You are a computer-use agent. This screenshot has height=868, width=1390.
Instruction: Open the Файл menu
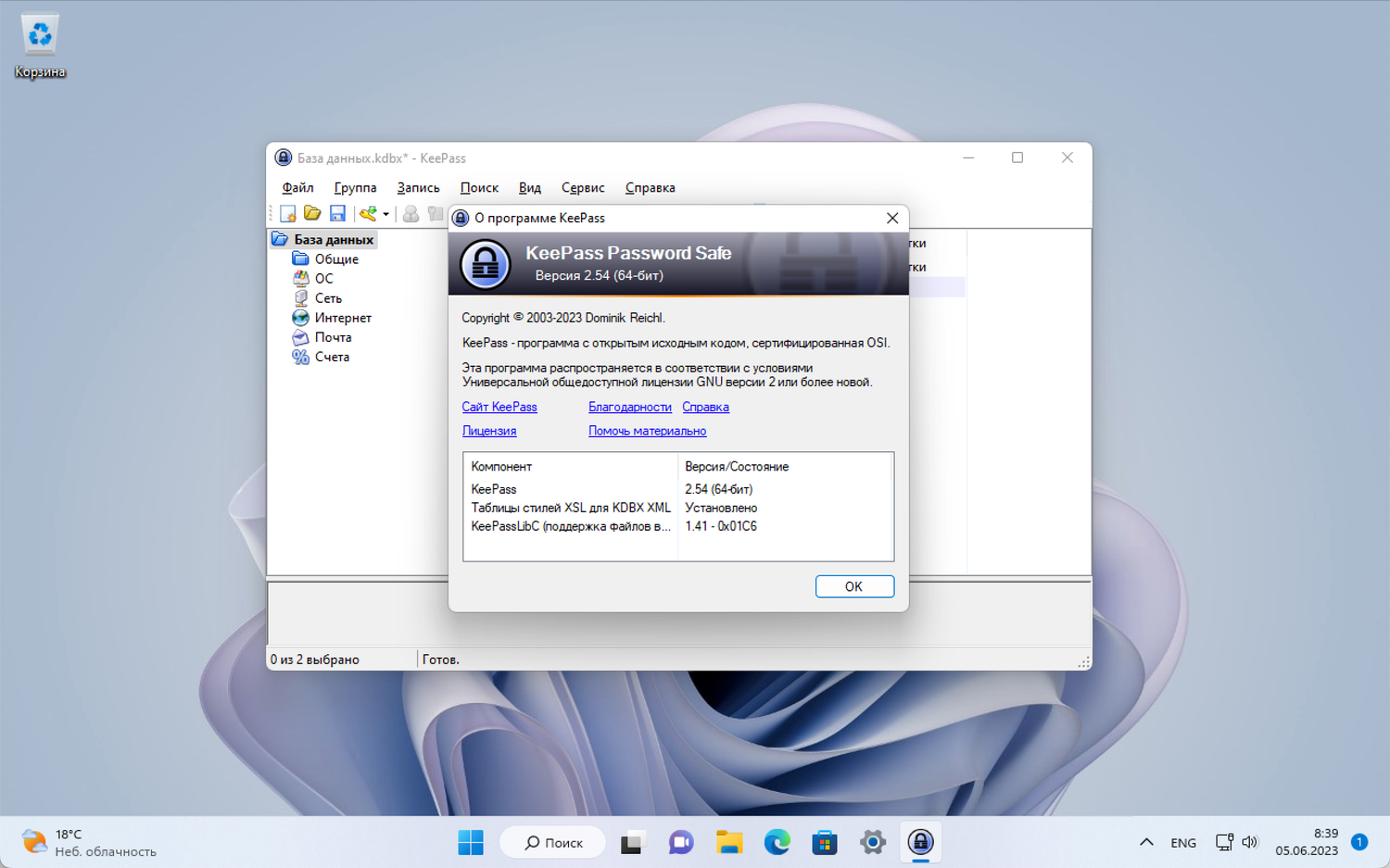[298, 187]
